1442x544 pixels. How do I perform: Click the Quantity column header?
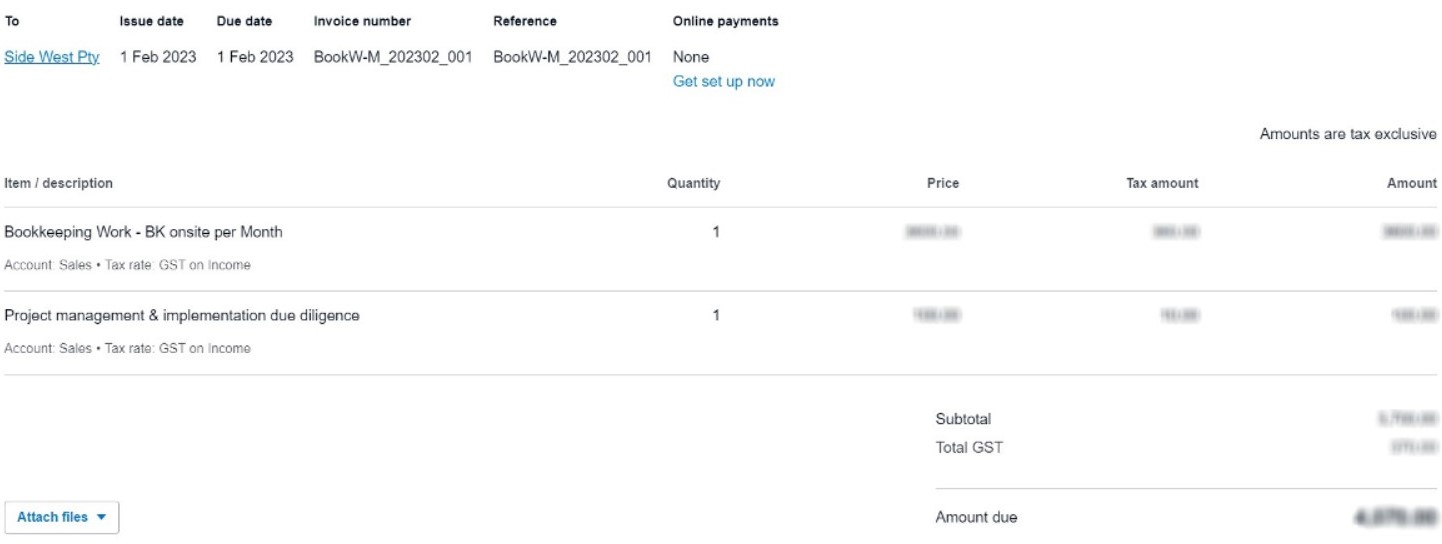(x=693, y=183)
